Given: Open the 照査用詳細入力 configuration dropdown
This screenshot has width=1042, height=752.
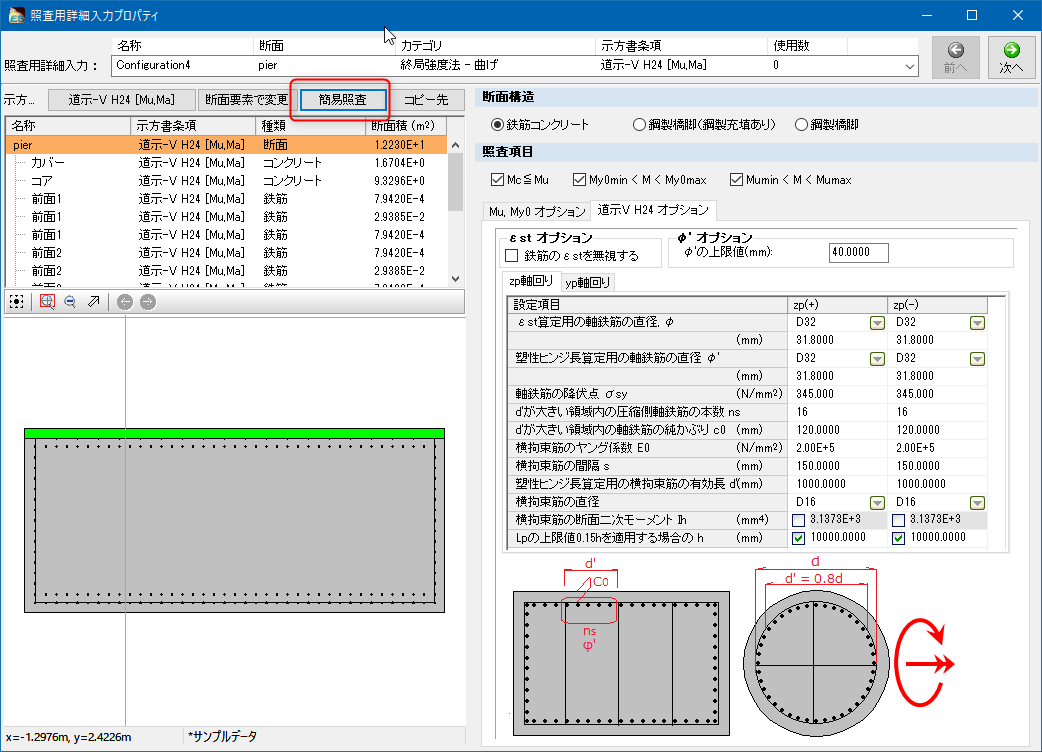Looking at the screenshot, I should [x=909, y=66].
